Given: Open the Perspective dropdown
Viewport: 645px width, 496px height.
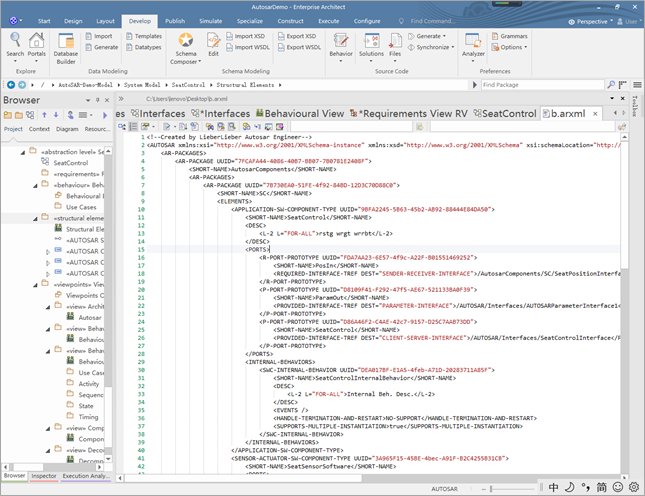Looking at the screenshot, I should click(x=590, y=21).
